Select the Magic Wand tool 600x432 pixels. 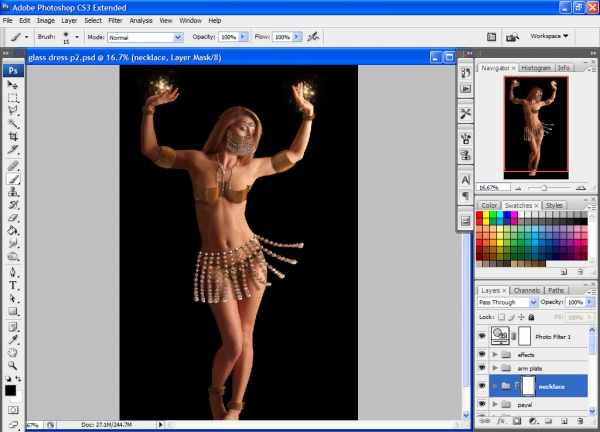13,123
